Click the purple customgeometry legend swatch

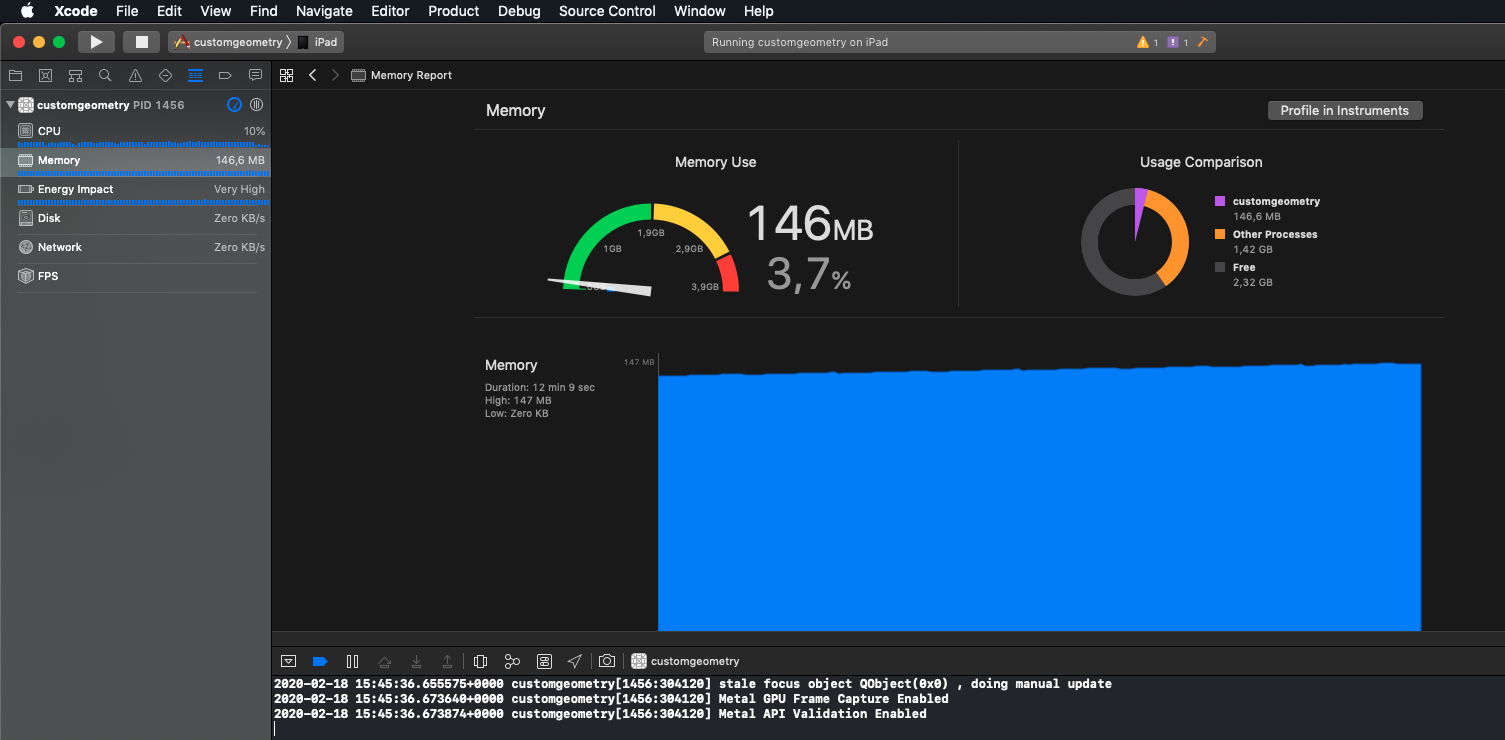[1219, 201]
